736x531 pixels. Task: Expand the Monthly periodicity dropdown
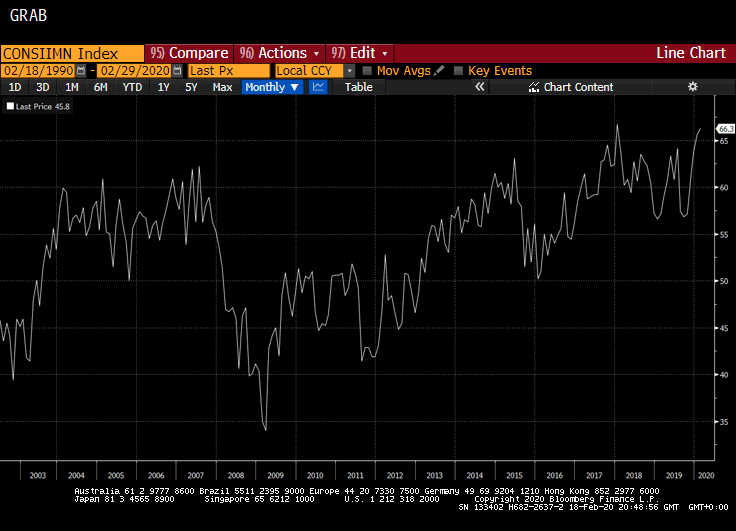click(x=272, y=87)
